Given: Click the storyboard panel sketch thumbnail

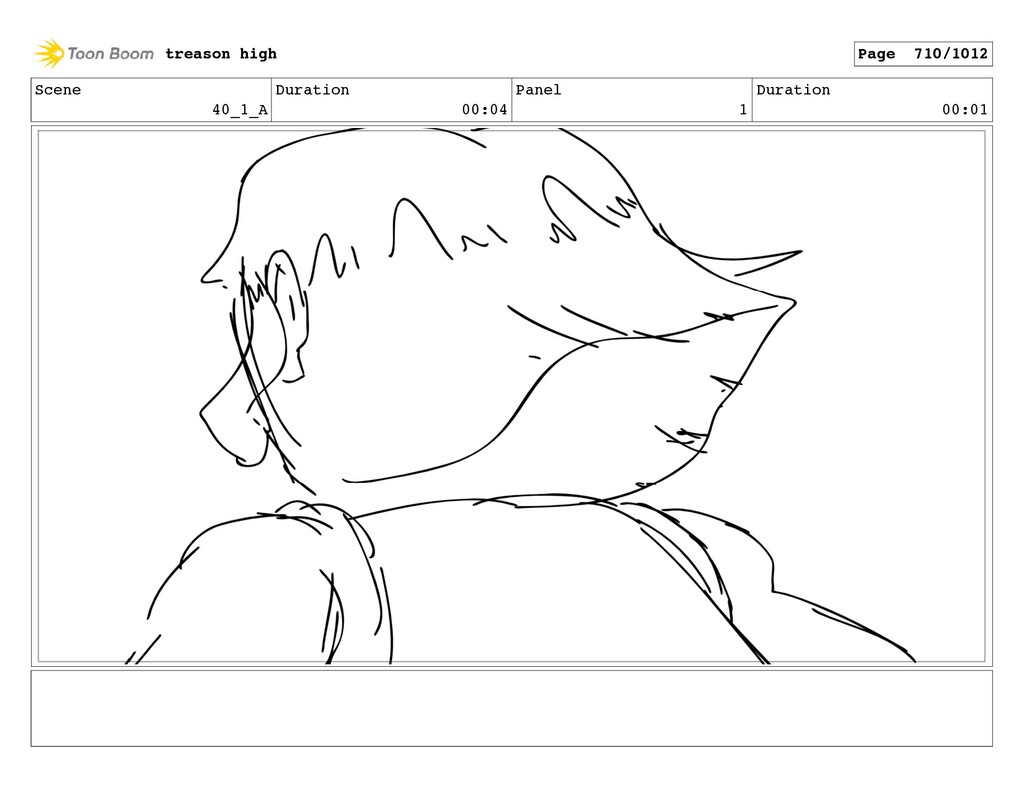Looking at the screenshot, I should 511,396.
